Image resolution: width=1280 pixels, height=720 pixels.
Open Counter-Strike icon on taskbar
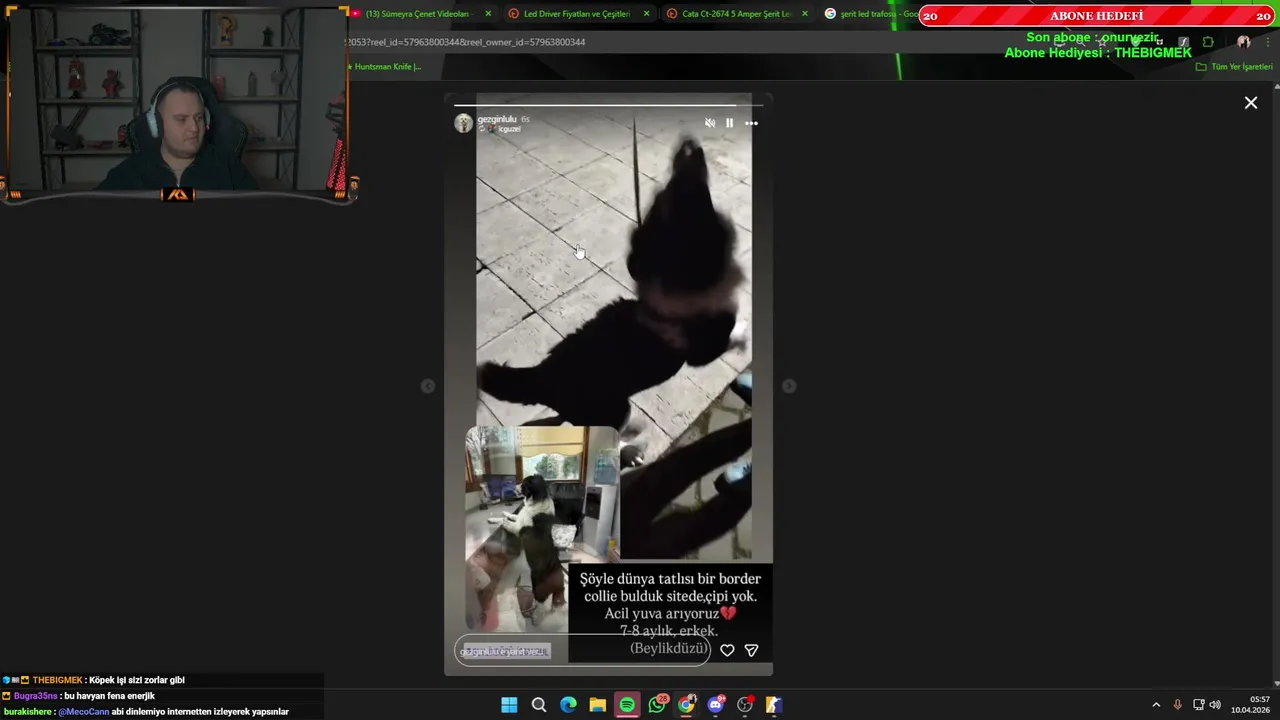774,705
